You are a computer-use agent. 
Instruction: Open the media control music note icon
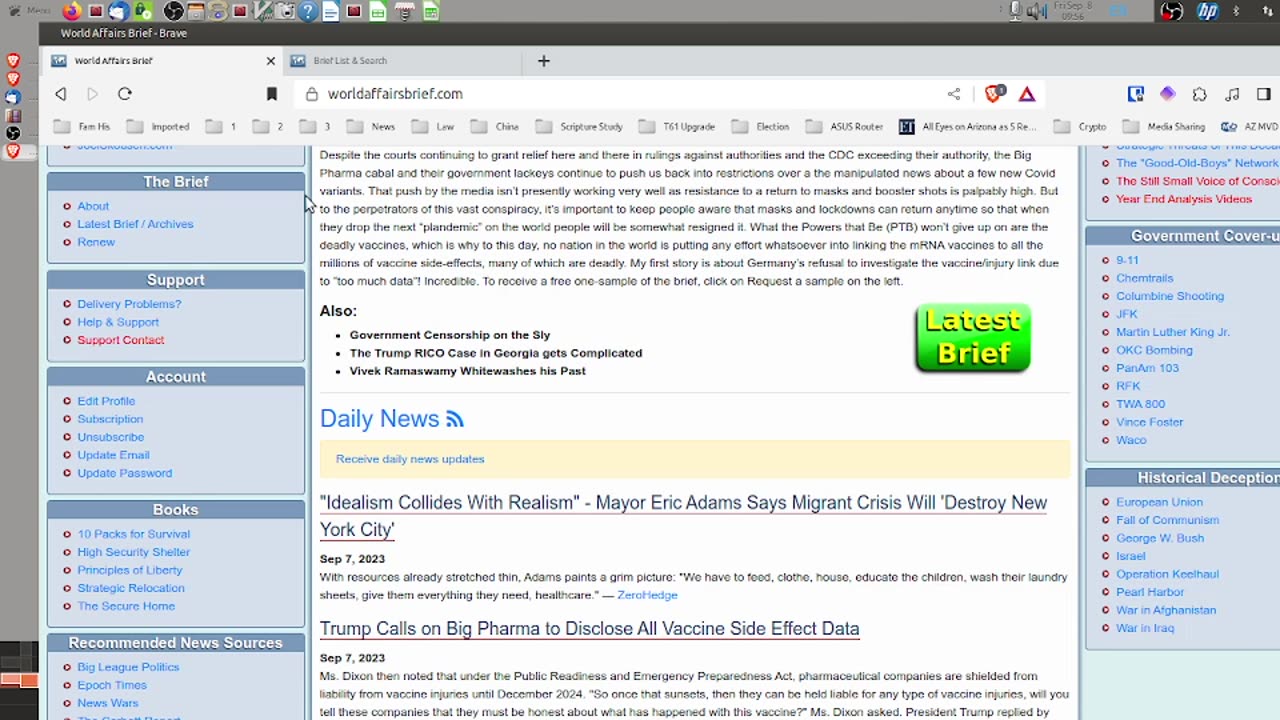1232,94
